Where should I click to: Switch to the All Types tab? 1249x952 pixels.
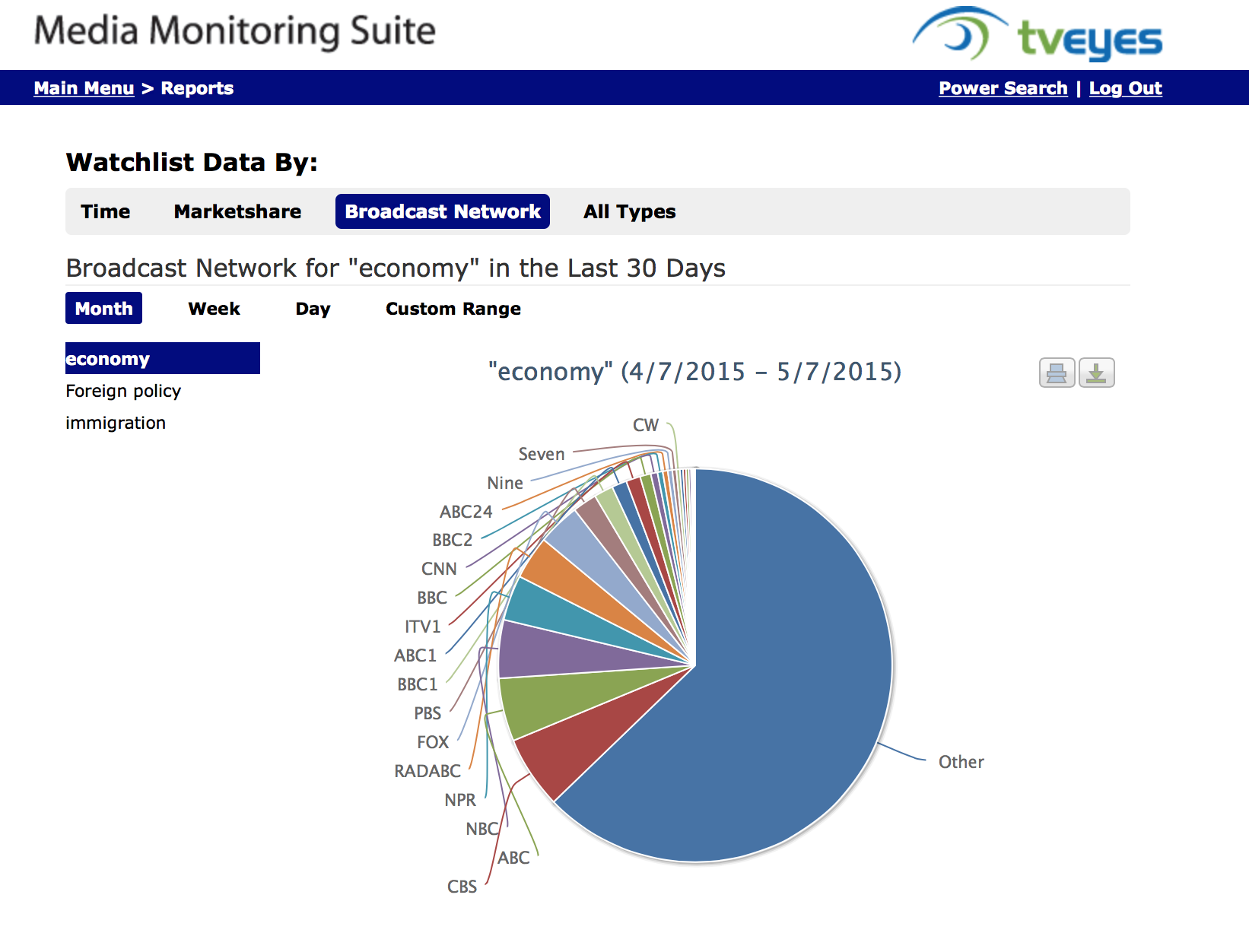coord(630,211)
